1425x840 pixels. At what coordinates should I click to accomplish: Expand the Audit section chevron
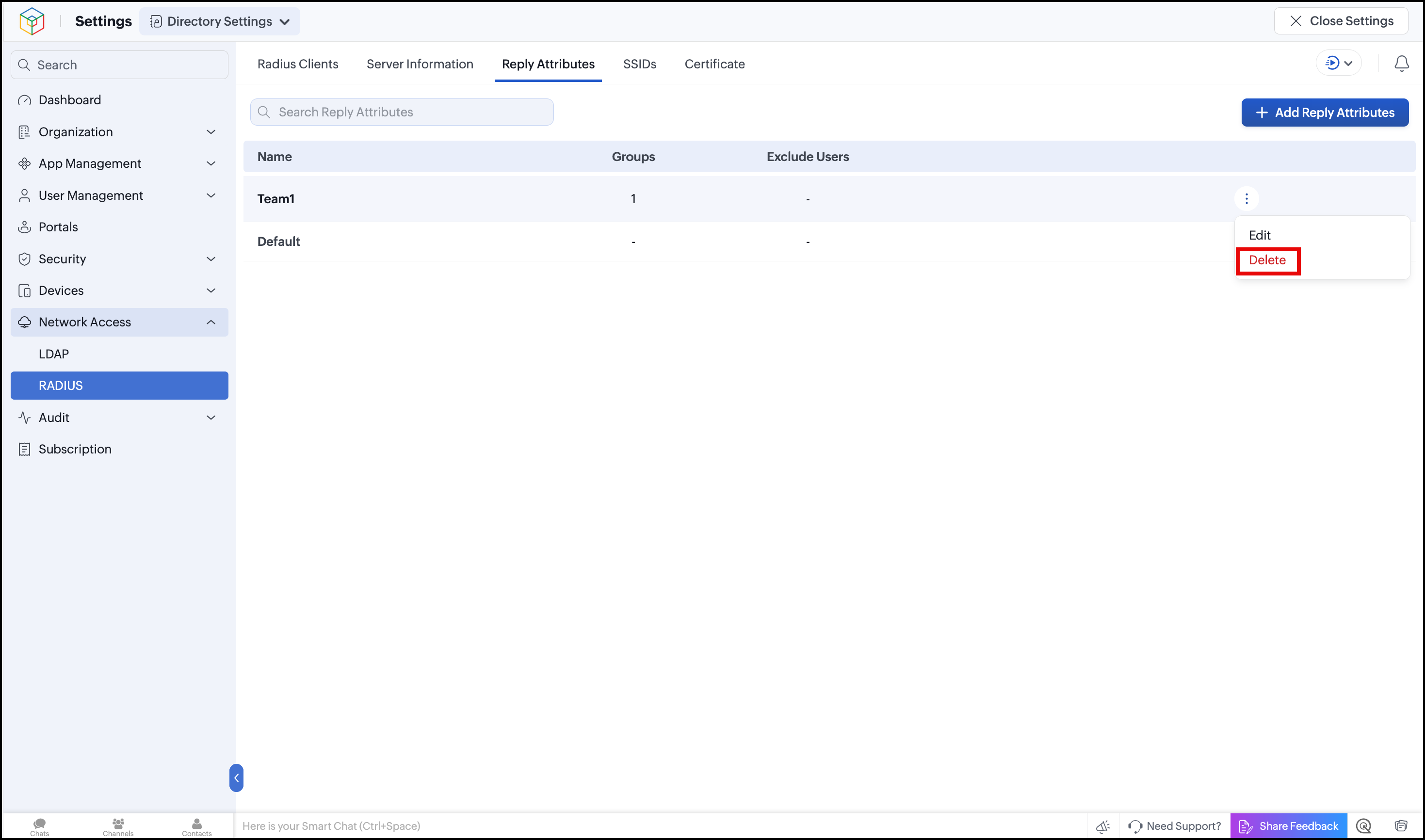tap(211, 418)
